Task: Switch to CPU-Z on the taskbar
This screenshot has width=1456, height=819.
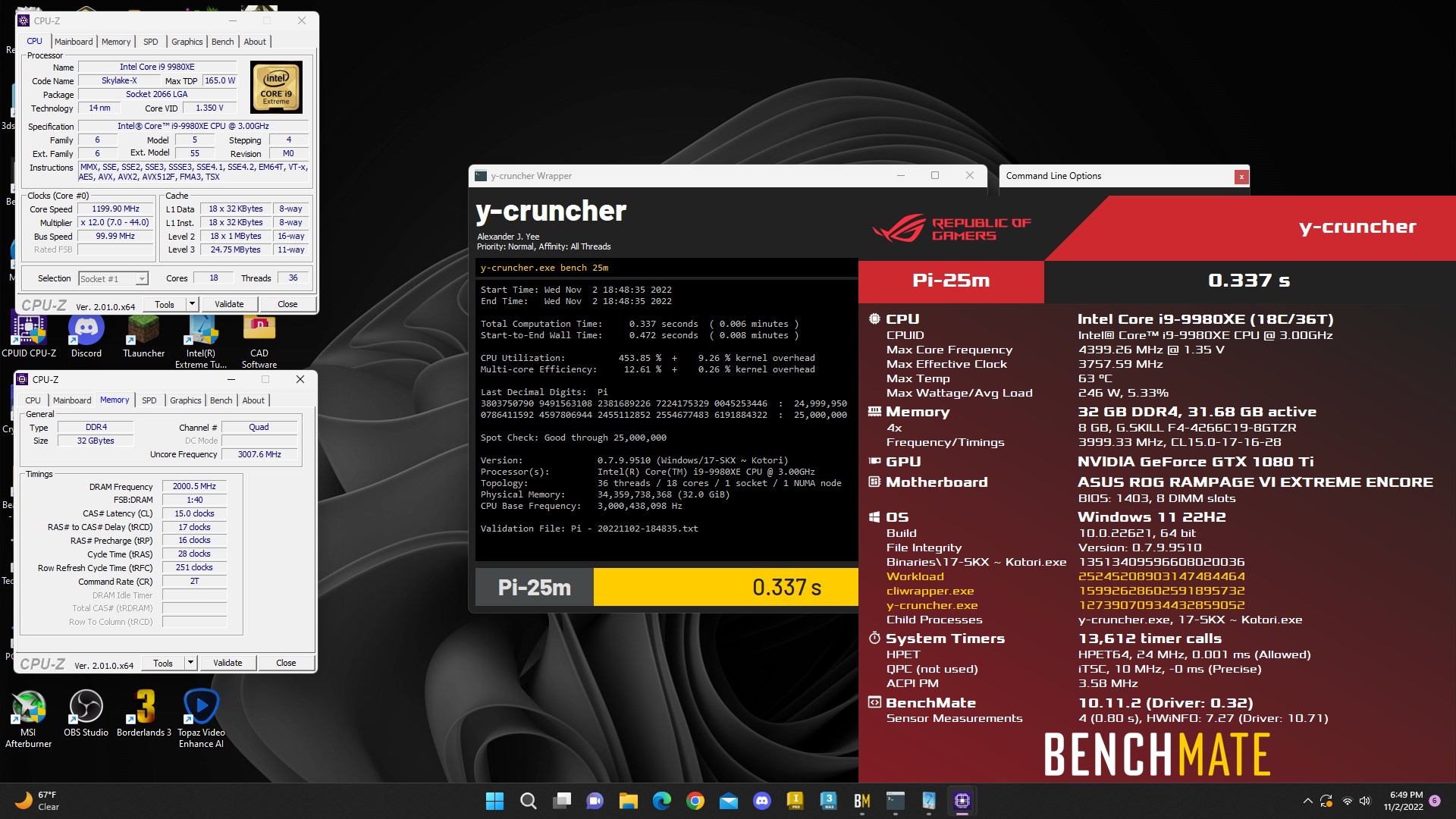Action: 962,801
